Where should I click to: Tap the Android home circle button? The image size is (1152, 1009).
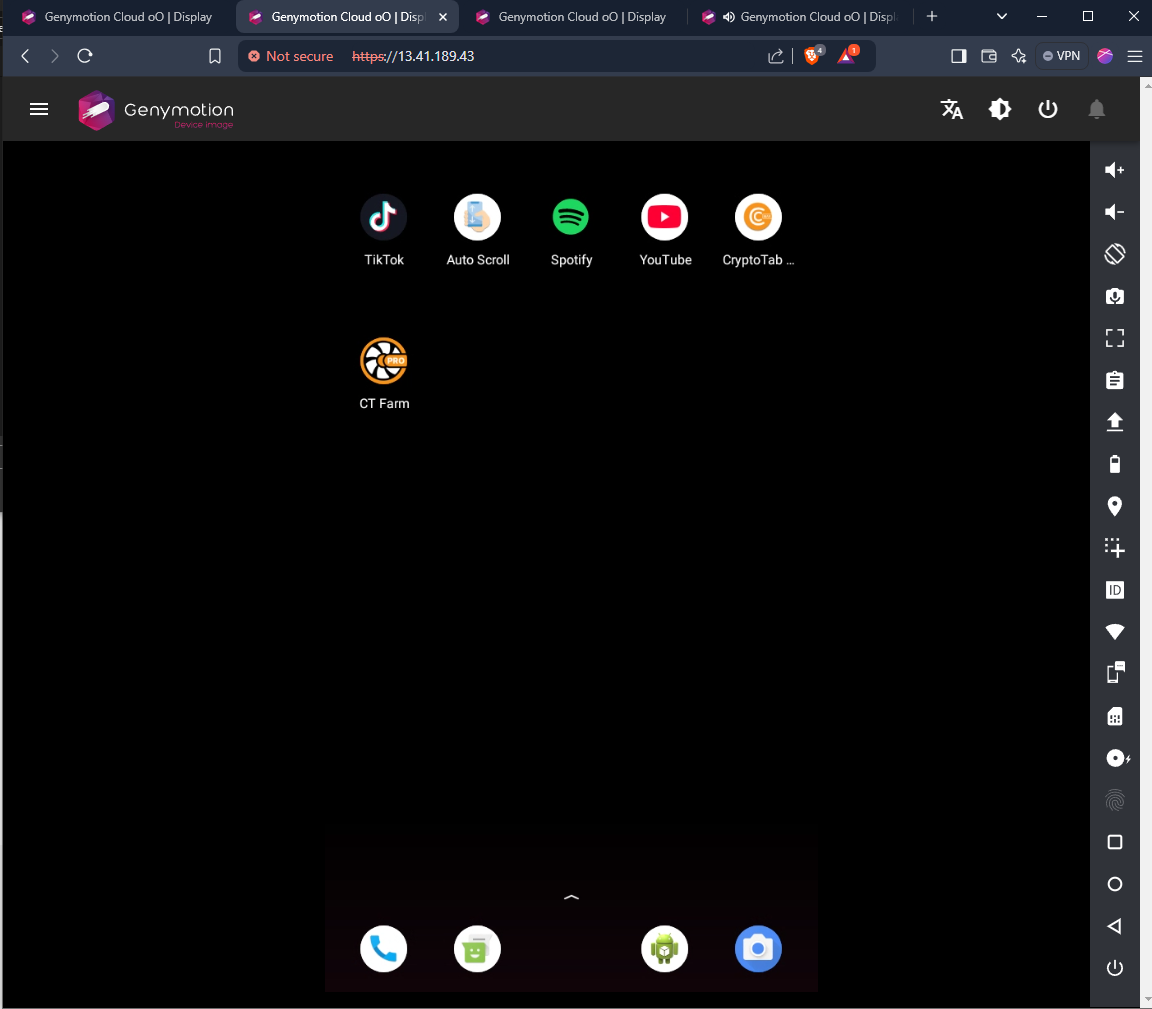point(1115,884)
